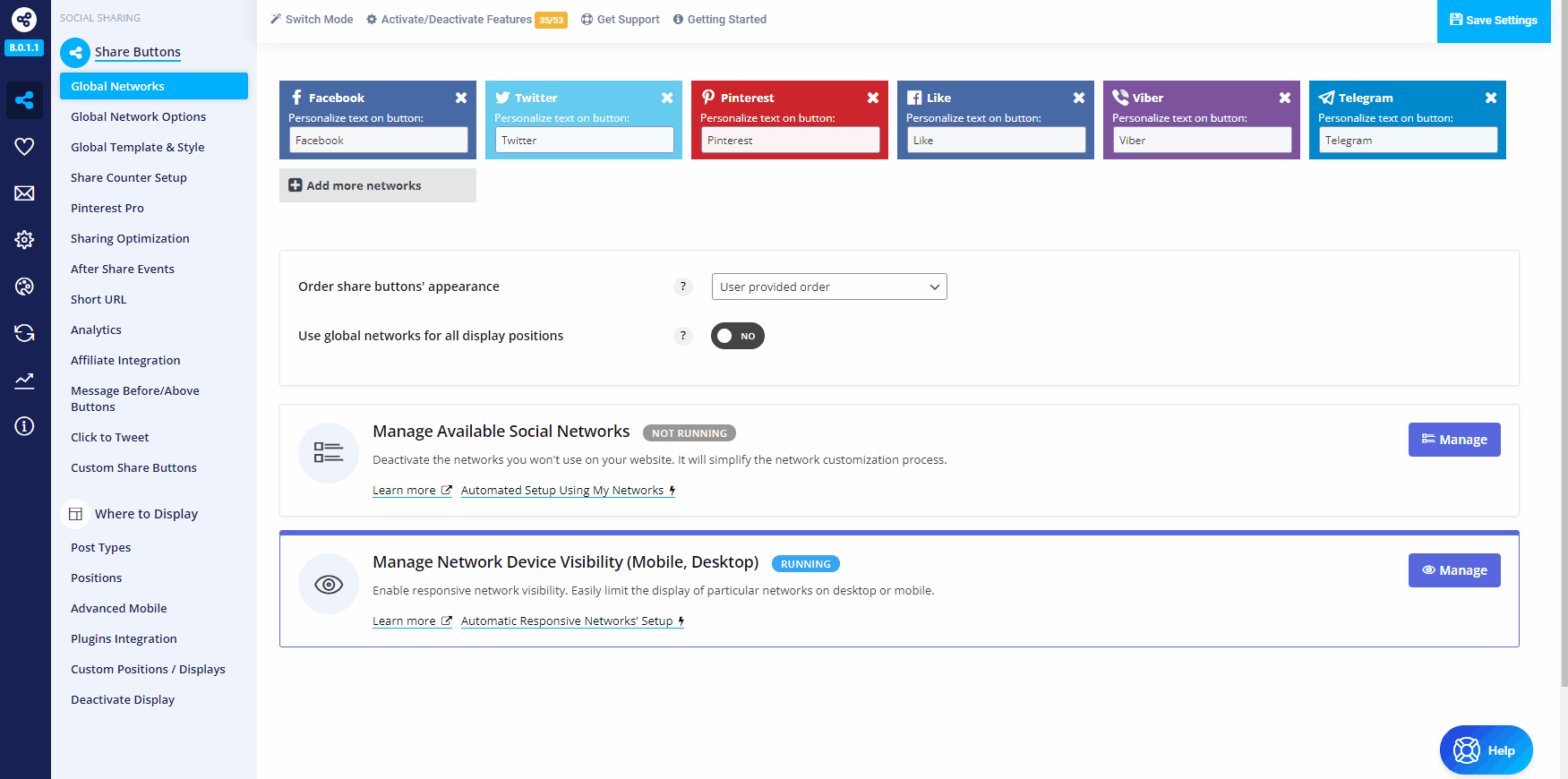Click the refresh sync icon in sidebar
The image size is (1568, 779).
tap(24, 333)
